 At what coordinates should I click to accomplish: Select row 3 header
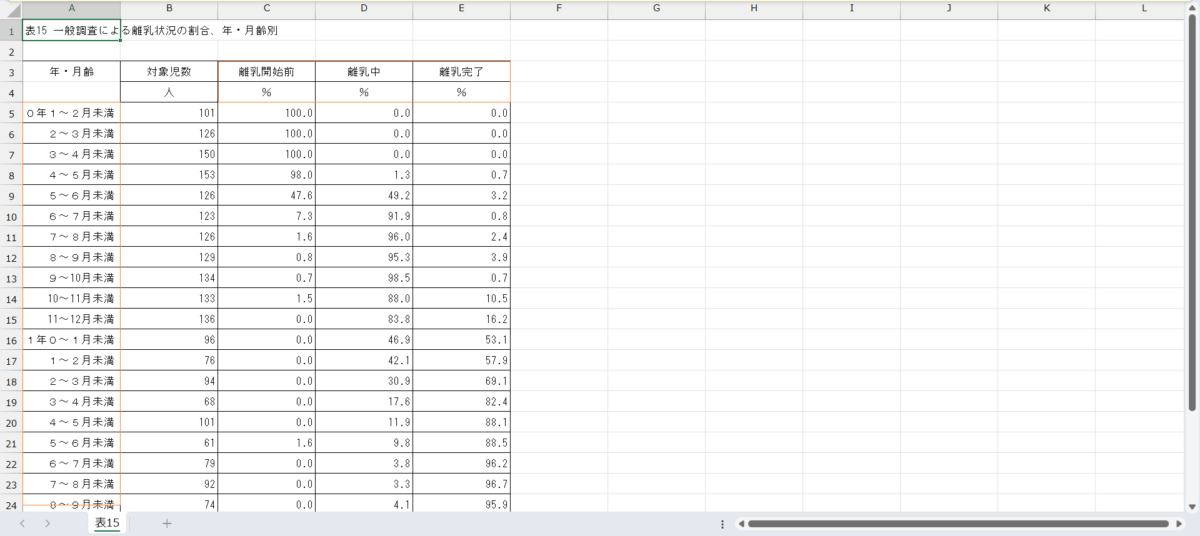coord(11,72)
